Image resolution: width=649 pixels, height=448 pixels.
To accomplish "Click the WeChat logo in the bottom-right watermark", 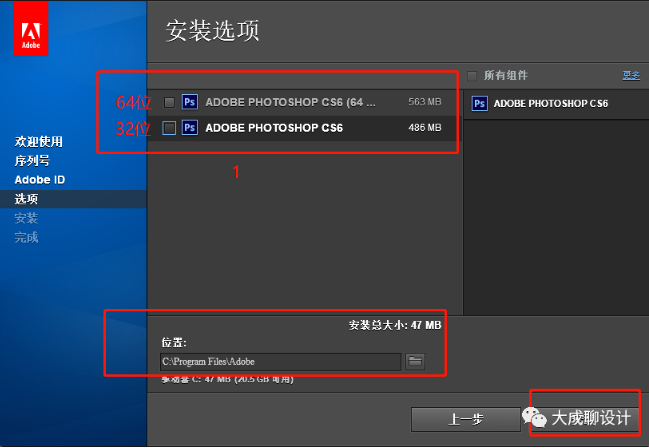I will click(x=538, y=418).
